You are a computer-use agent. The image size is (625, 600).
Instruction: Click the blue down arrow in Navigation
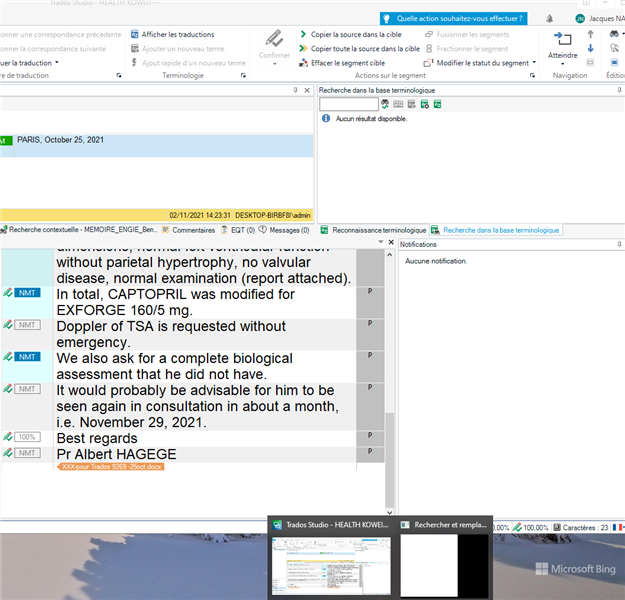pyautogui.click(x=590, y=48)
